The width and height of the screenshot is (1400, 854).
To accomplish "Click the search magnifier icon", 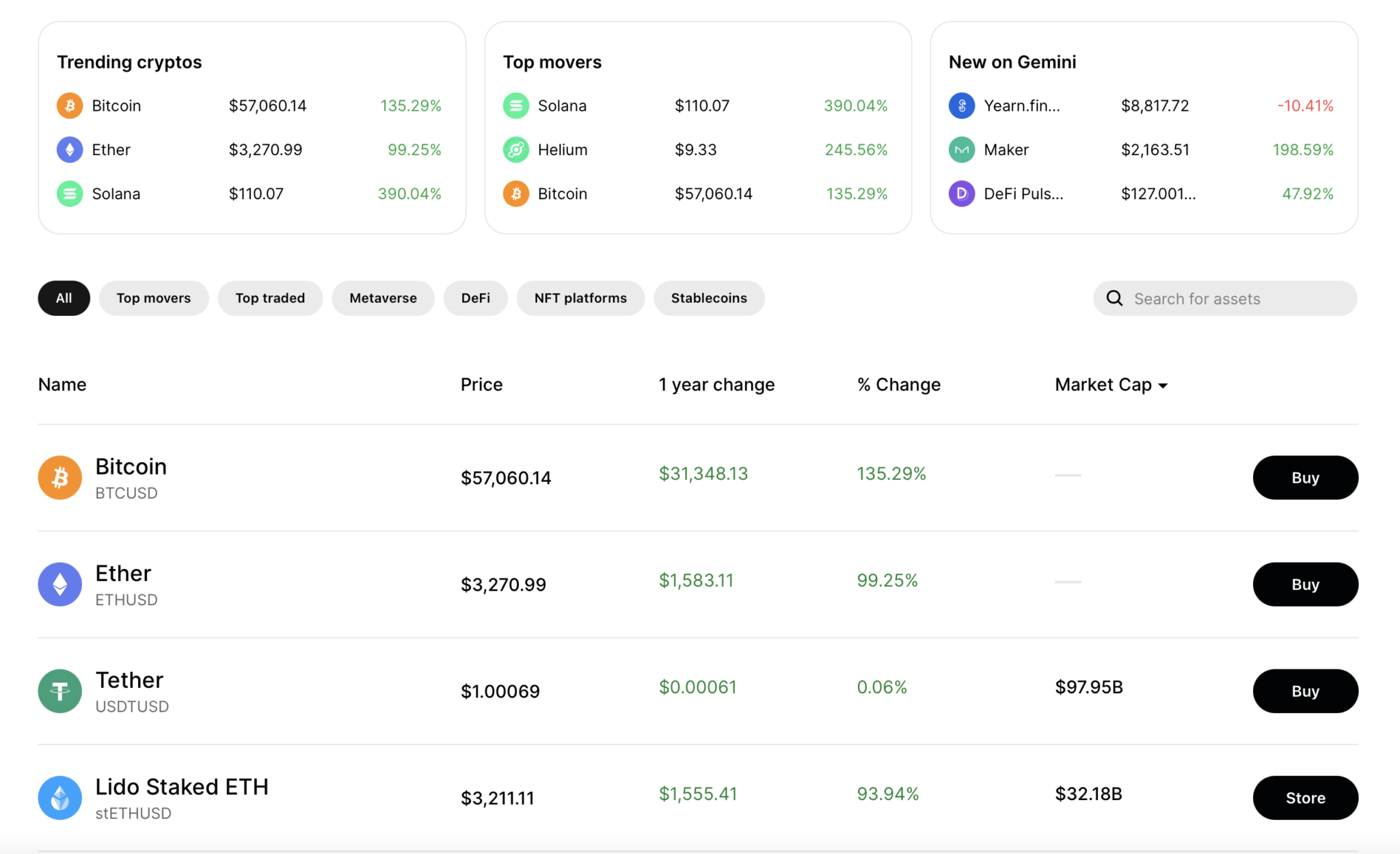I will coord(1114,298).
